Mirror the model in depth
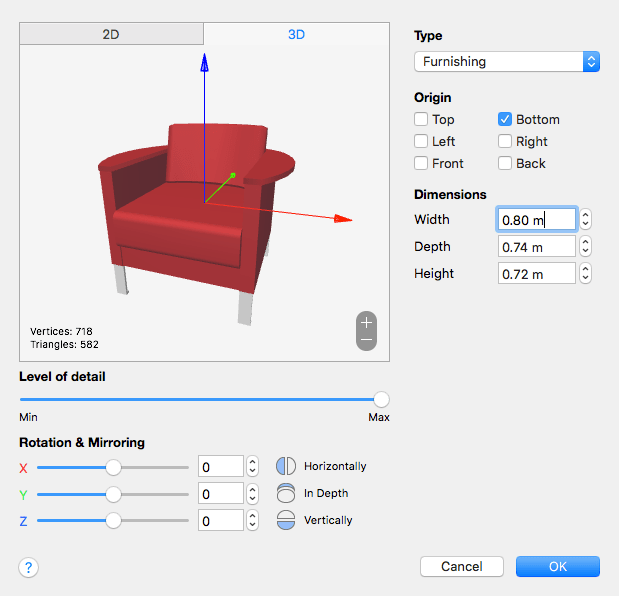Viewport: 619px width, 596px height. point(286,493)
